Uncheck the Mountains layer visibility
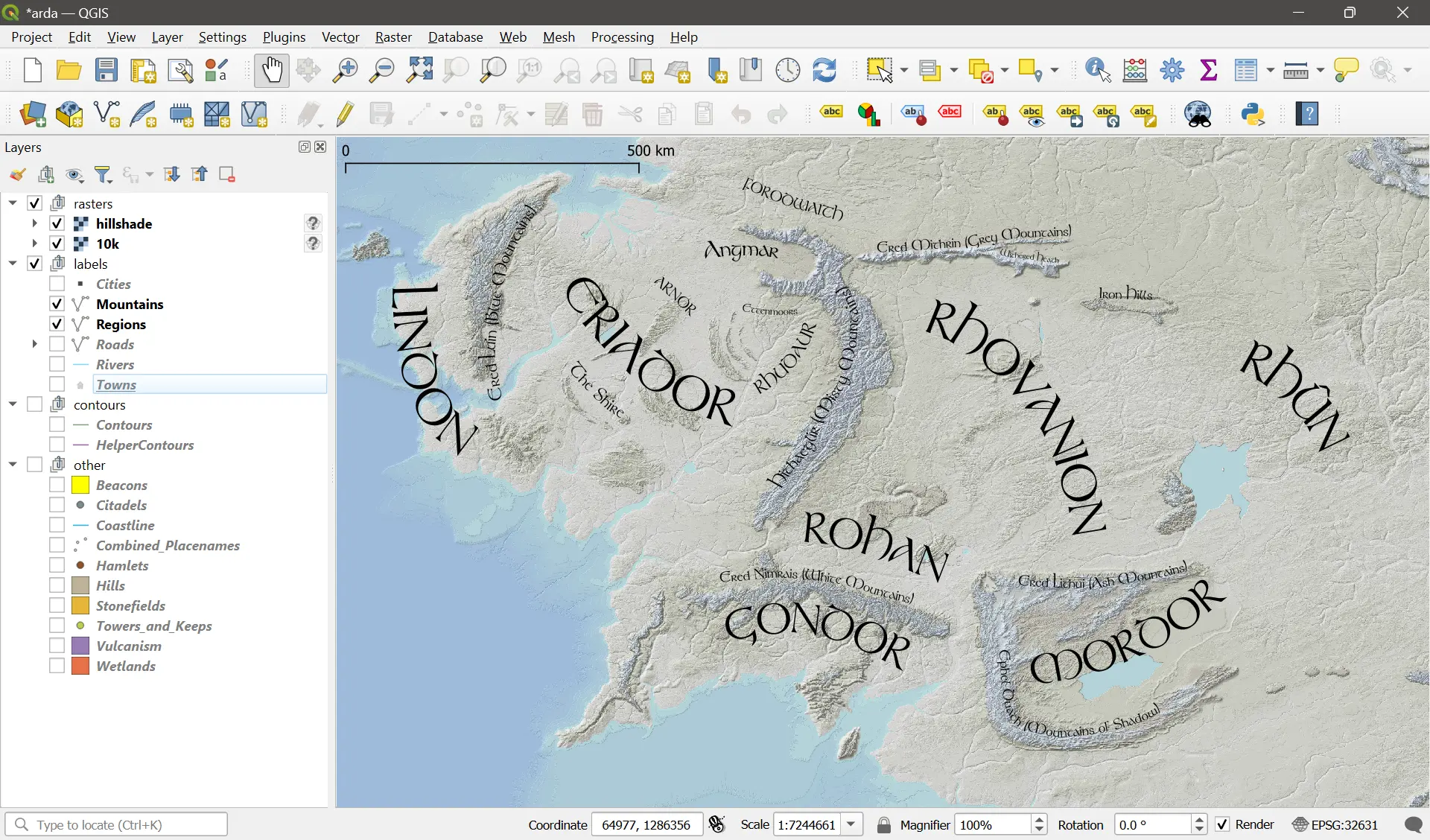The height and width of the screenshot is (840, 1430). 57,304
